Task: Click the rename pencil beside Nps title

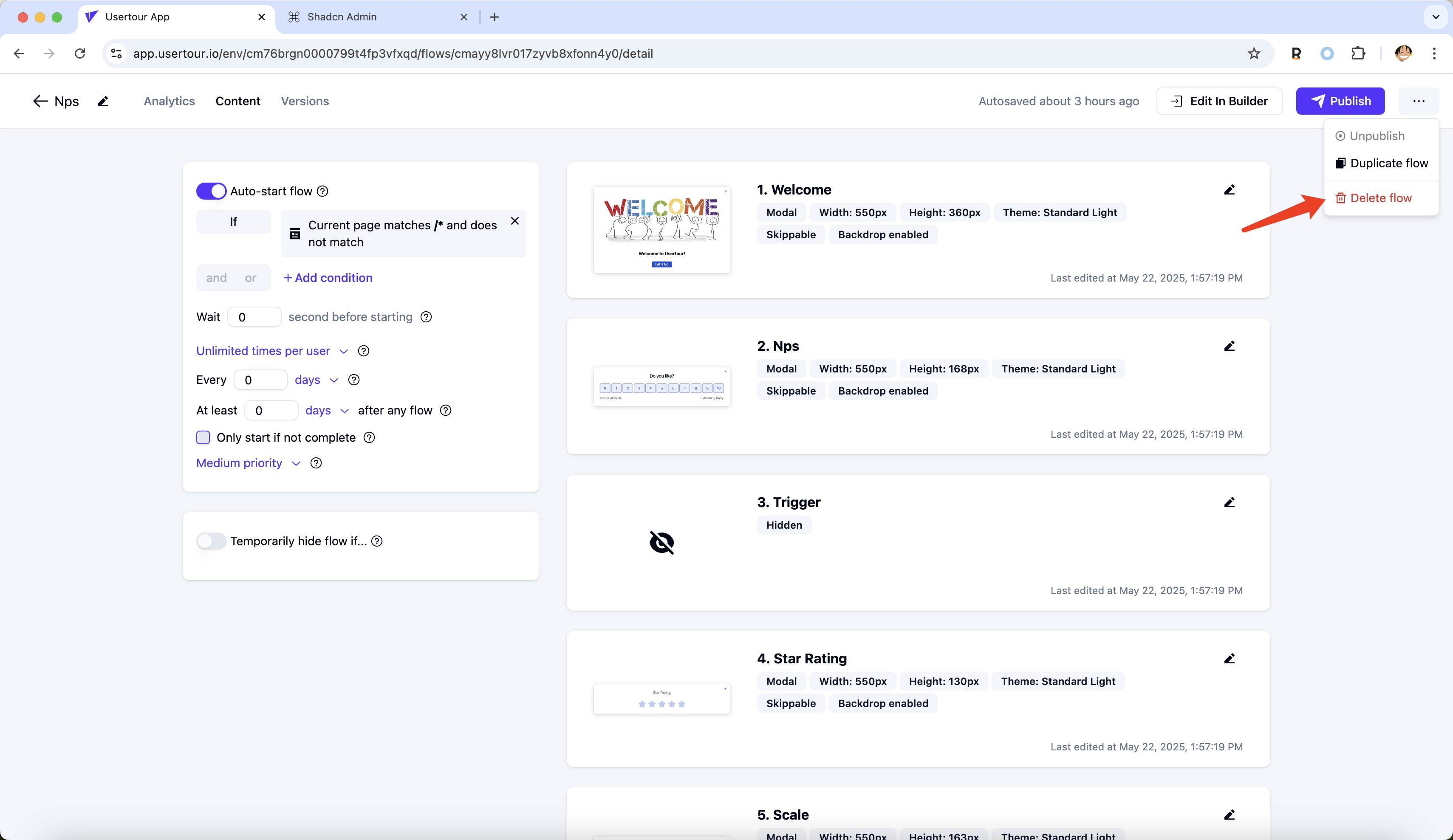Action: coord(103,101)
